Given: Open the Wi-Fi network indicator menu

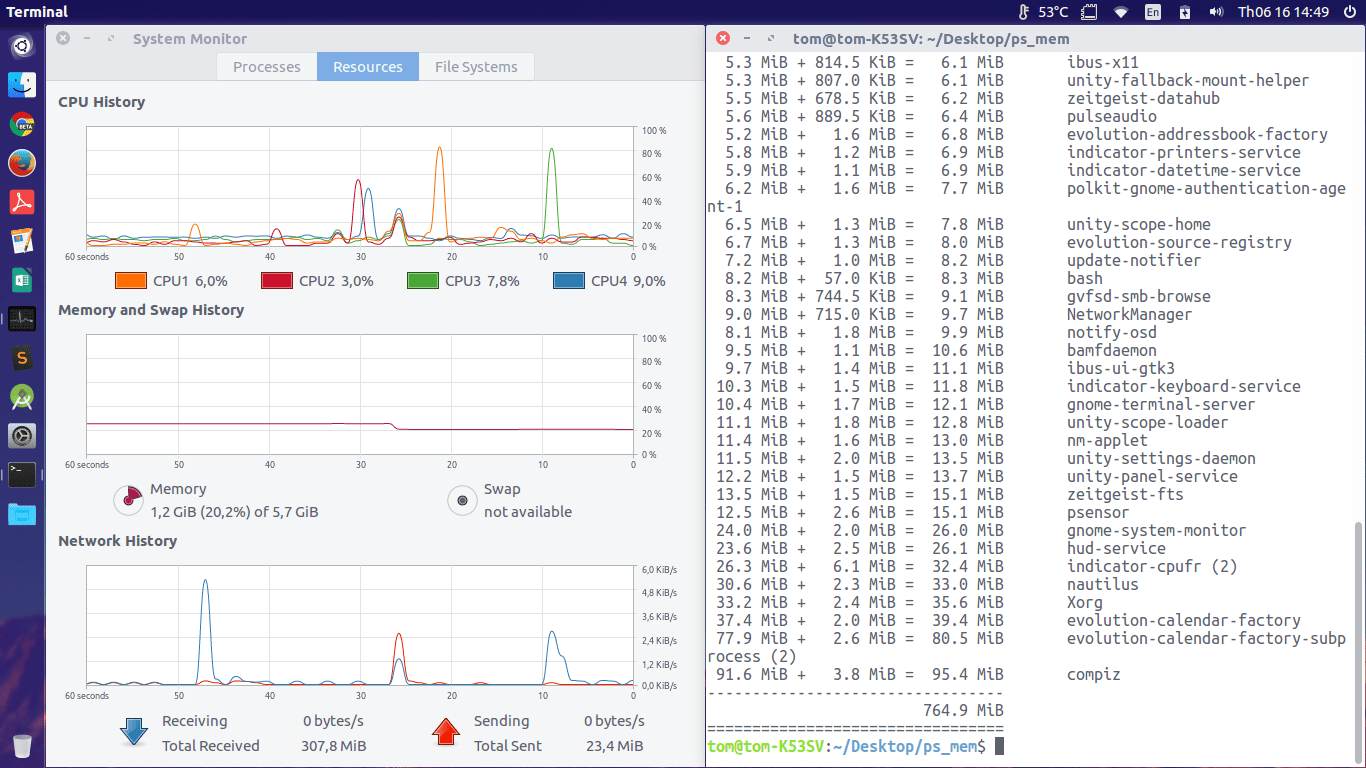Looking at the screenshot, I should point(1121,12).
